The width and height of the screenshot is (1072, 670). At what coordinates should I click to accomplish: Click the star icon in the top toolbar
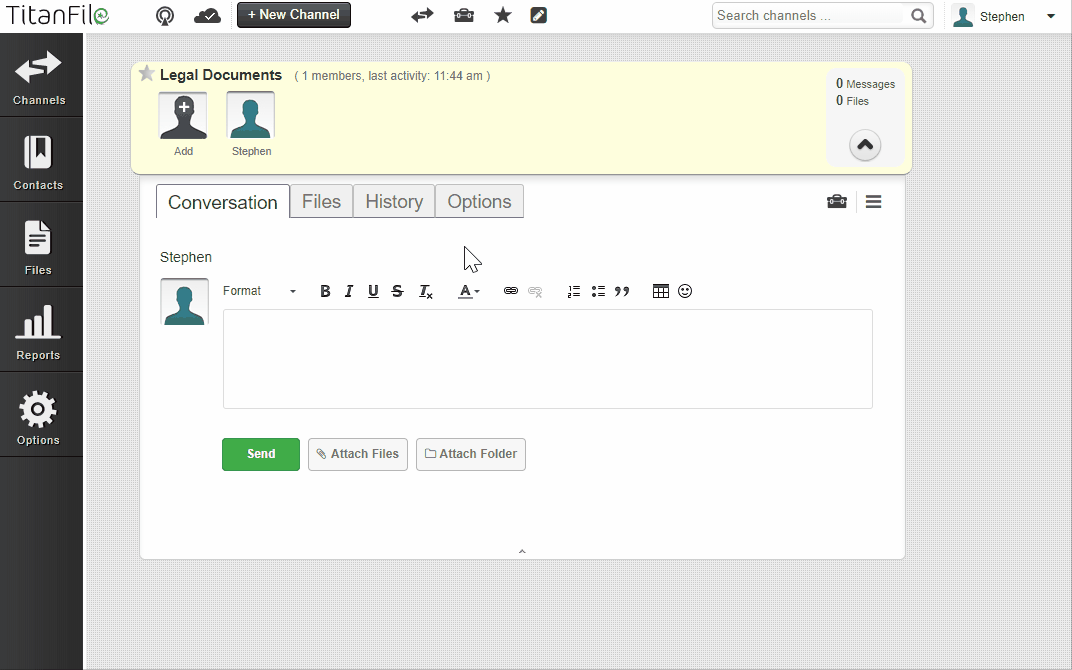click(502, 15)
